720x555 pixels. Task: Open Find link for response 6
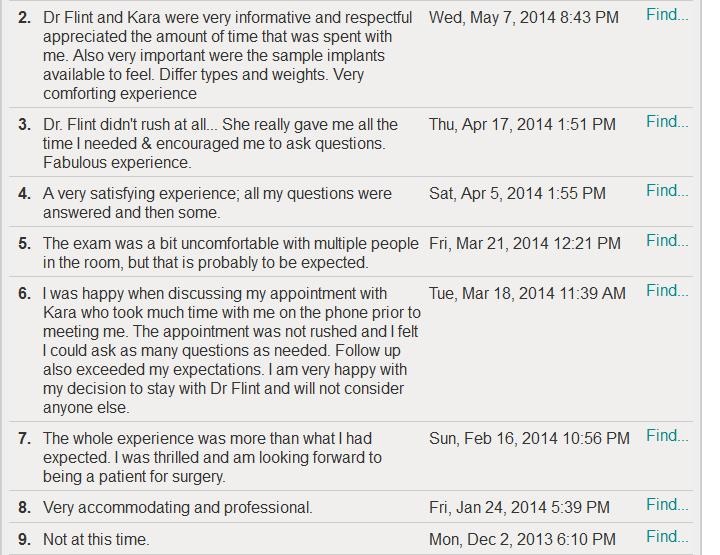pos(667,291)
